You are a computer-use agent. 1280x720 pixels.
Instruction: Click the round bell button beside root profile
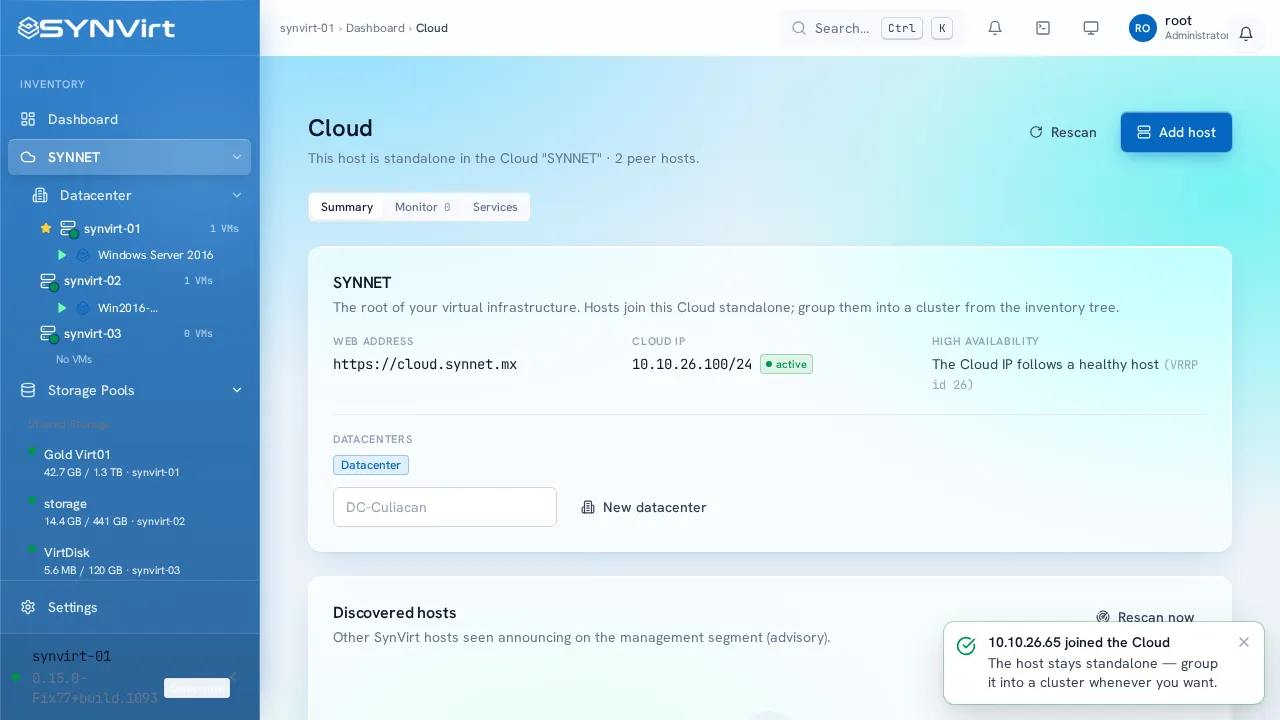click(1246, 33)
